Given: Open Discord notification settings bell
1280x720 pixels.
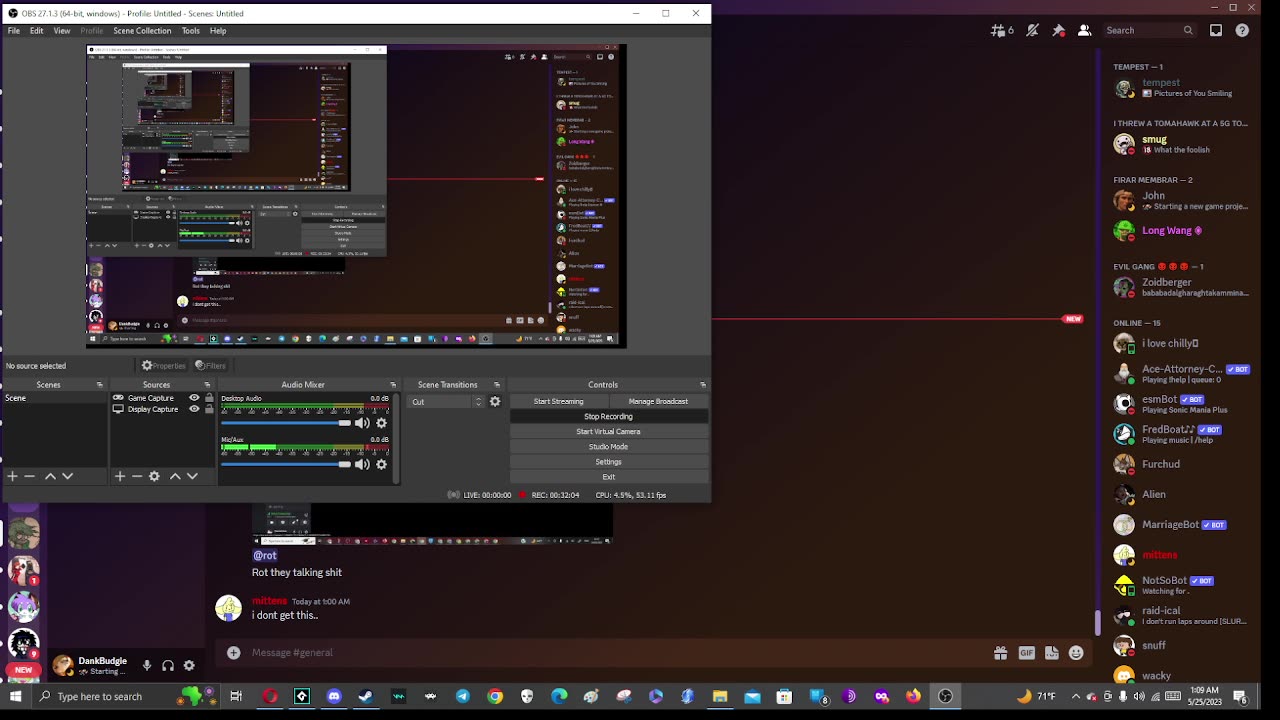Looking at the screenshot, I should click(1032, 30).
